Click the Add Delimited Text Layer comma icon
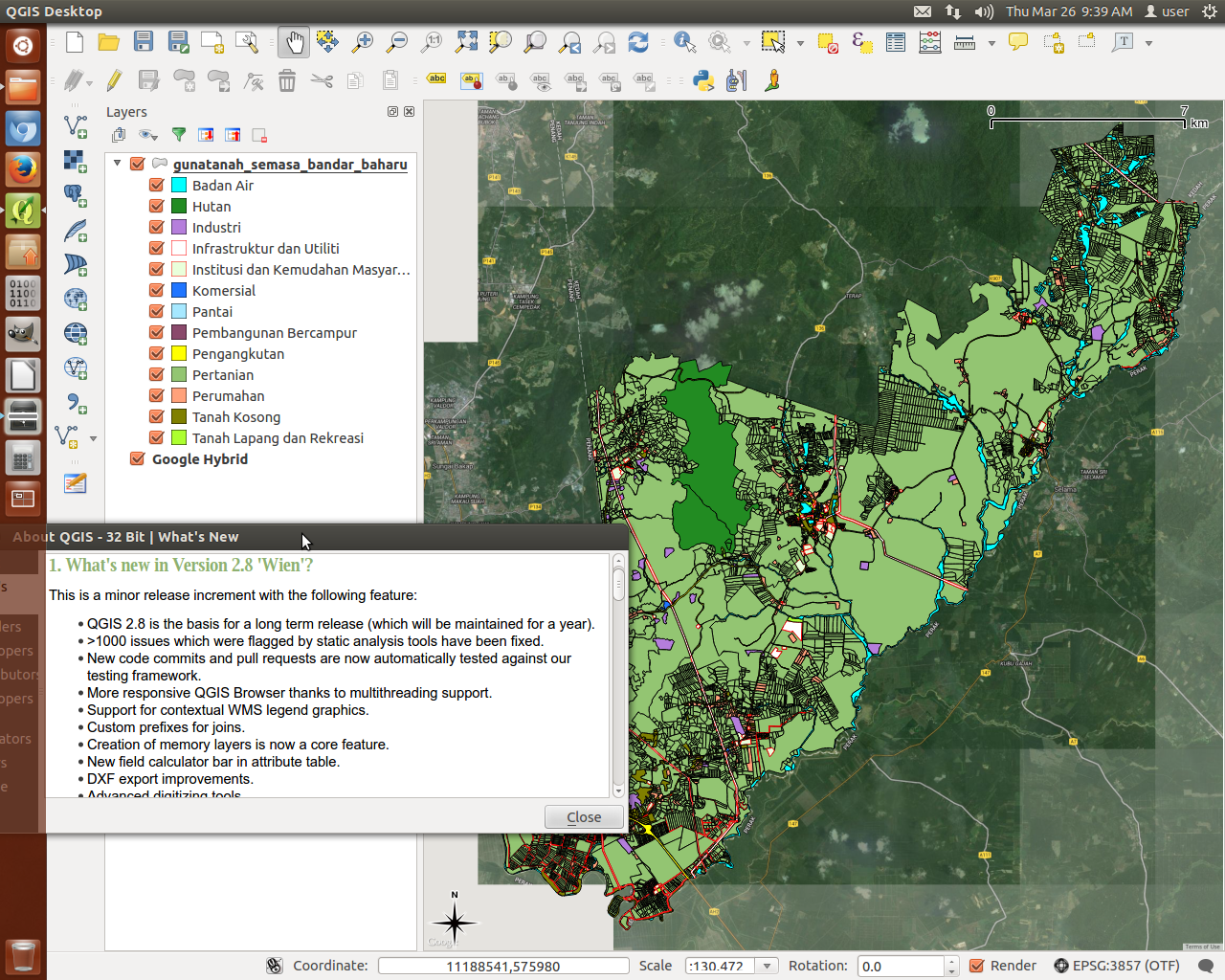 pyautogui.click(x=76, y=402)
